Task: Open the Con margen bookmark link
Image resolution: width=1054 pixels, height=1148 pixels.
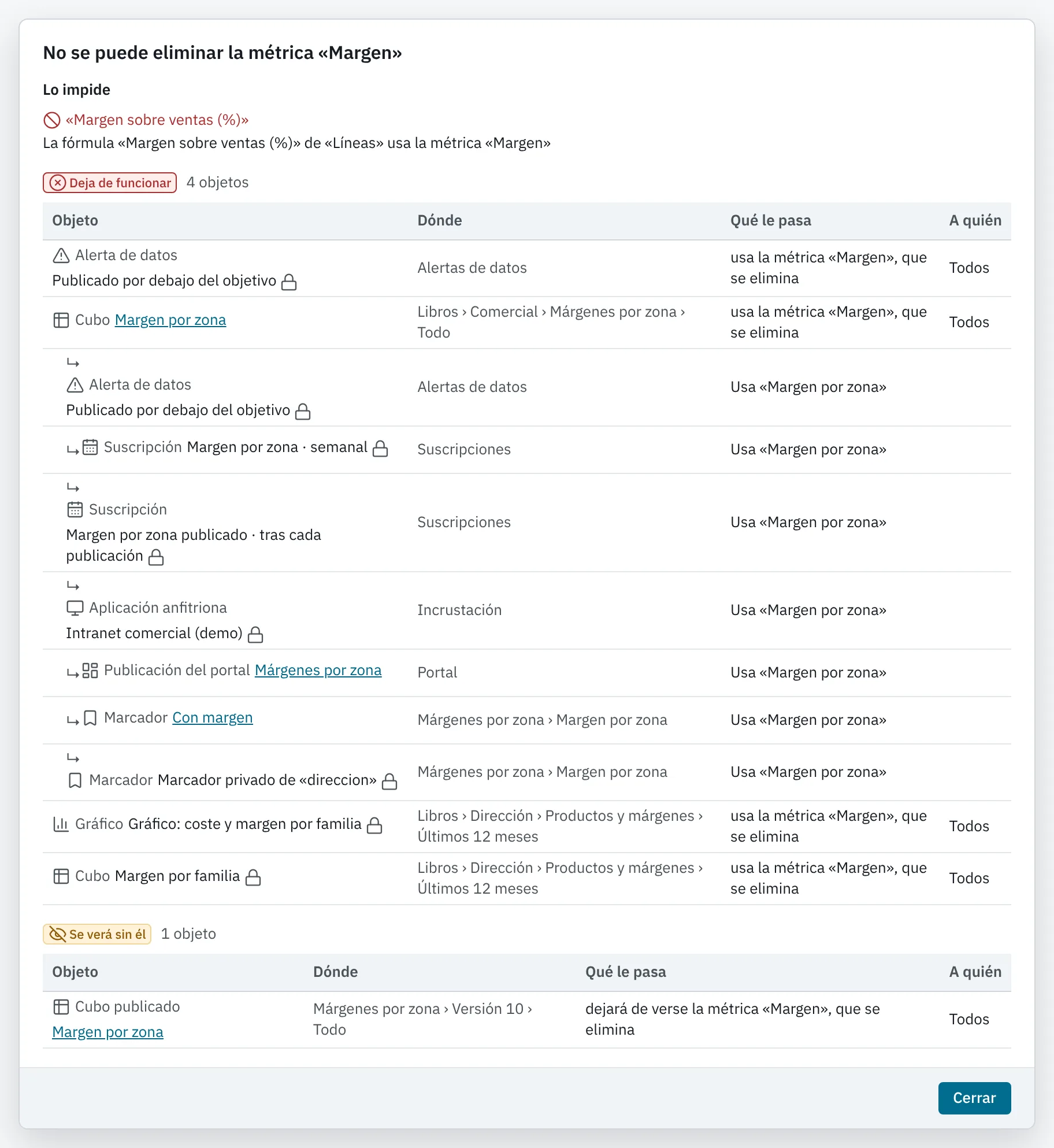Action: 213,717
